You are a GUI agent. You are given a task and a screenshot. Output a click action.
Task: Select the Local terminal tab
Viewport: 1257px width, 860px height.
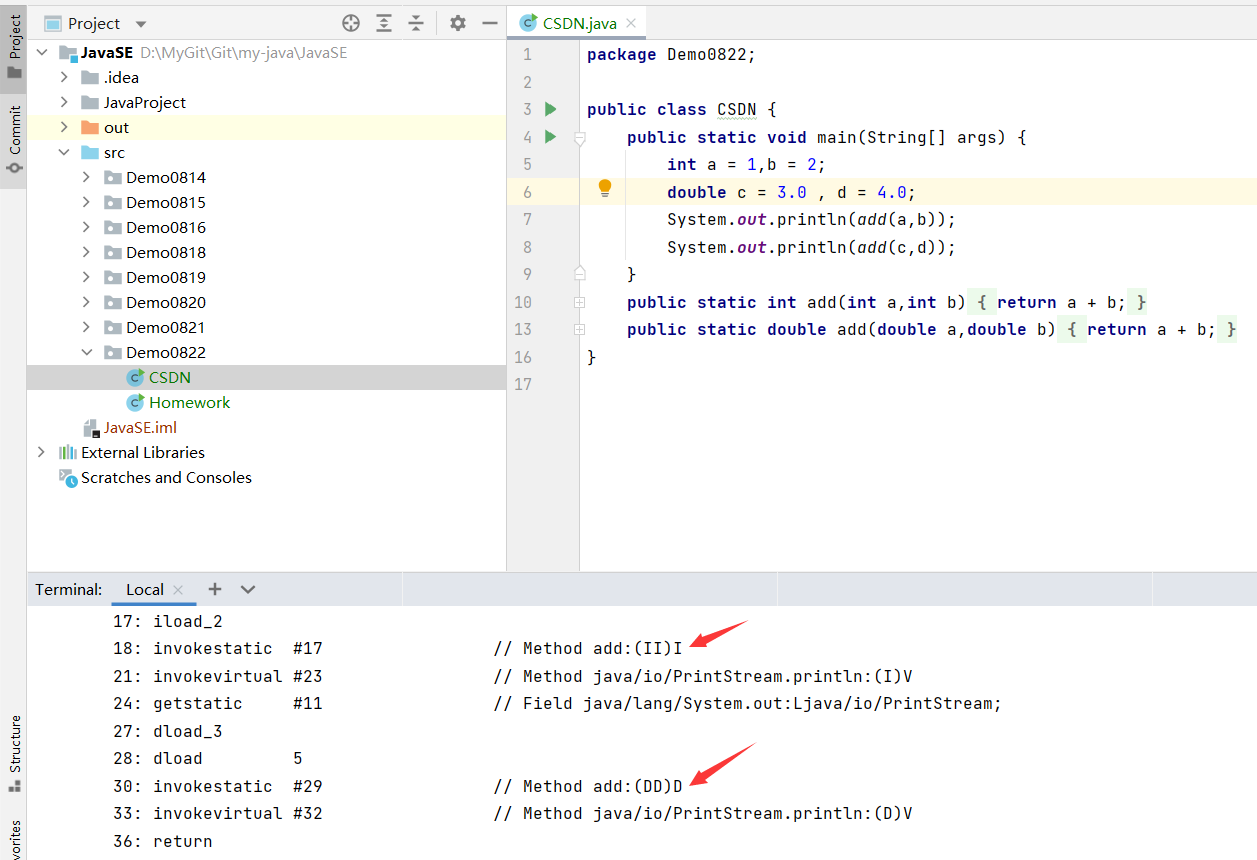(x=144, y=590)
